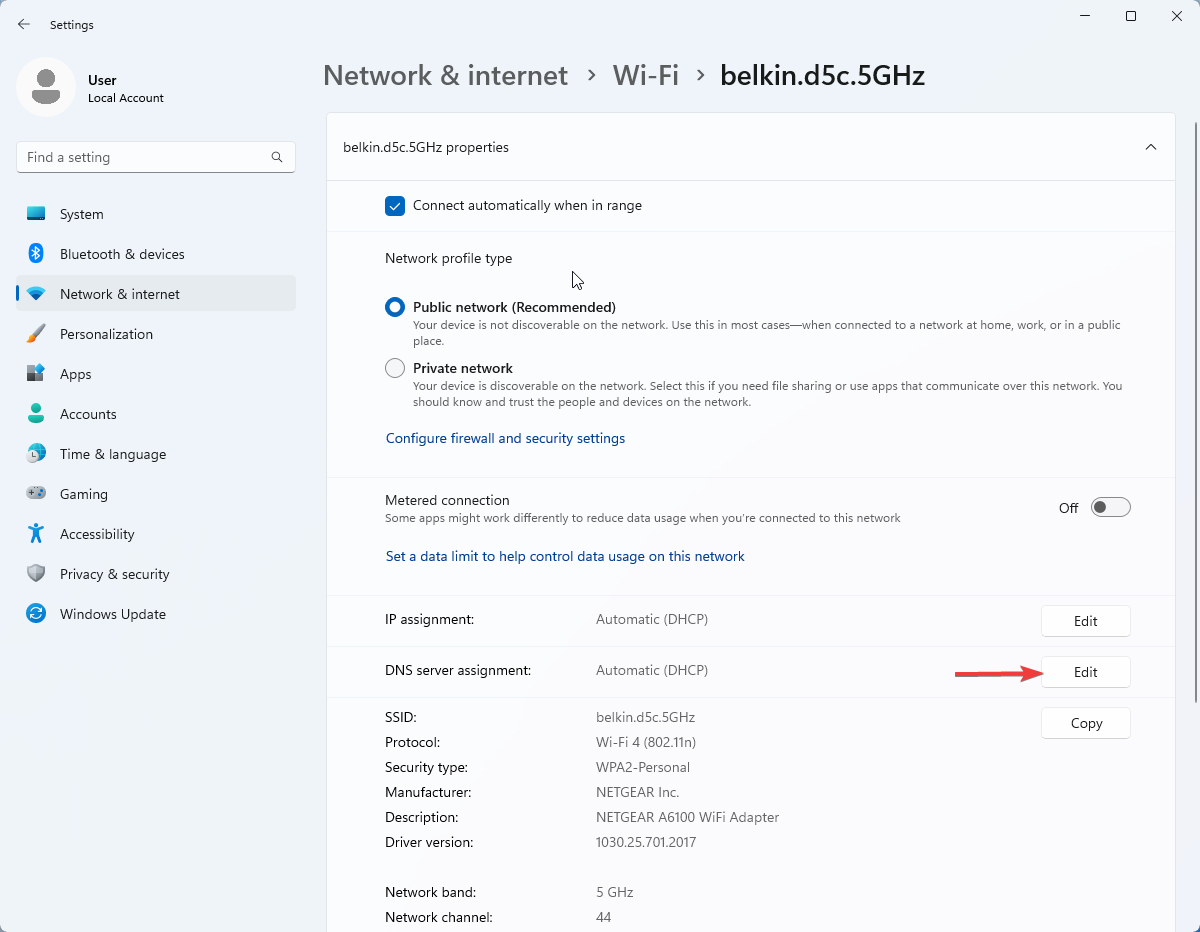
Task: Open Configure firewall and security settings
Action: tap(505, 438)
